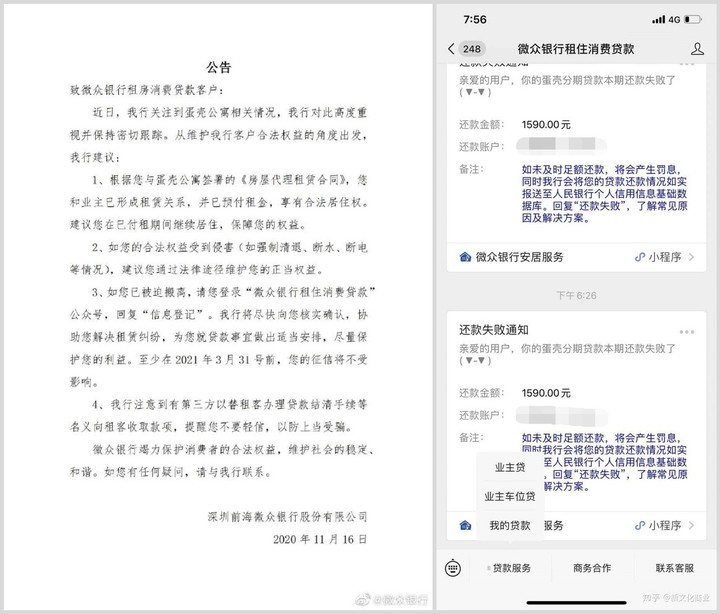The width and height of the screenshot is (720, 614).
Task: Click the link icon beside lower 小程序
Action: pos(640,525)
